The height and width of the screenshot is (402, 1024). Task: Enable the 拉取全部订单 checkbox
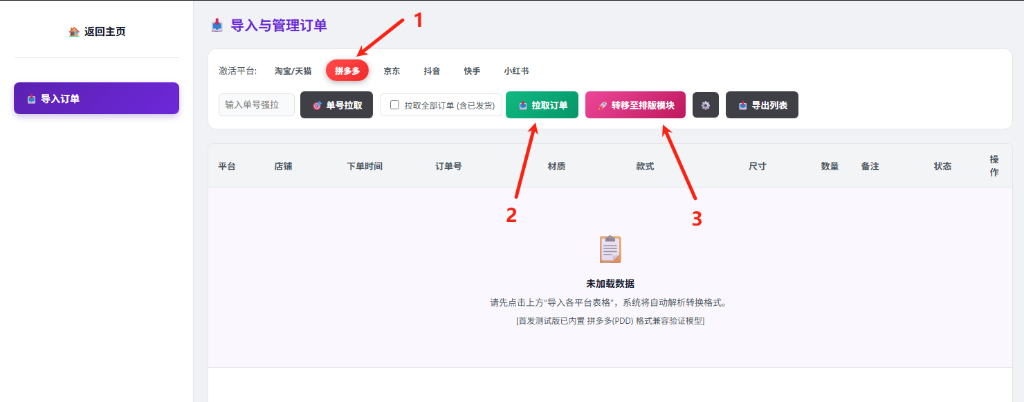click(394, 104)
